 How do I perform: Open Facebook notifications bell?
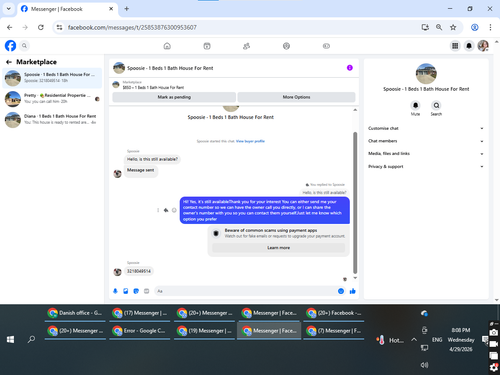(469, 46)
